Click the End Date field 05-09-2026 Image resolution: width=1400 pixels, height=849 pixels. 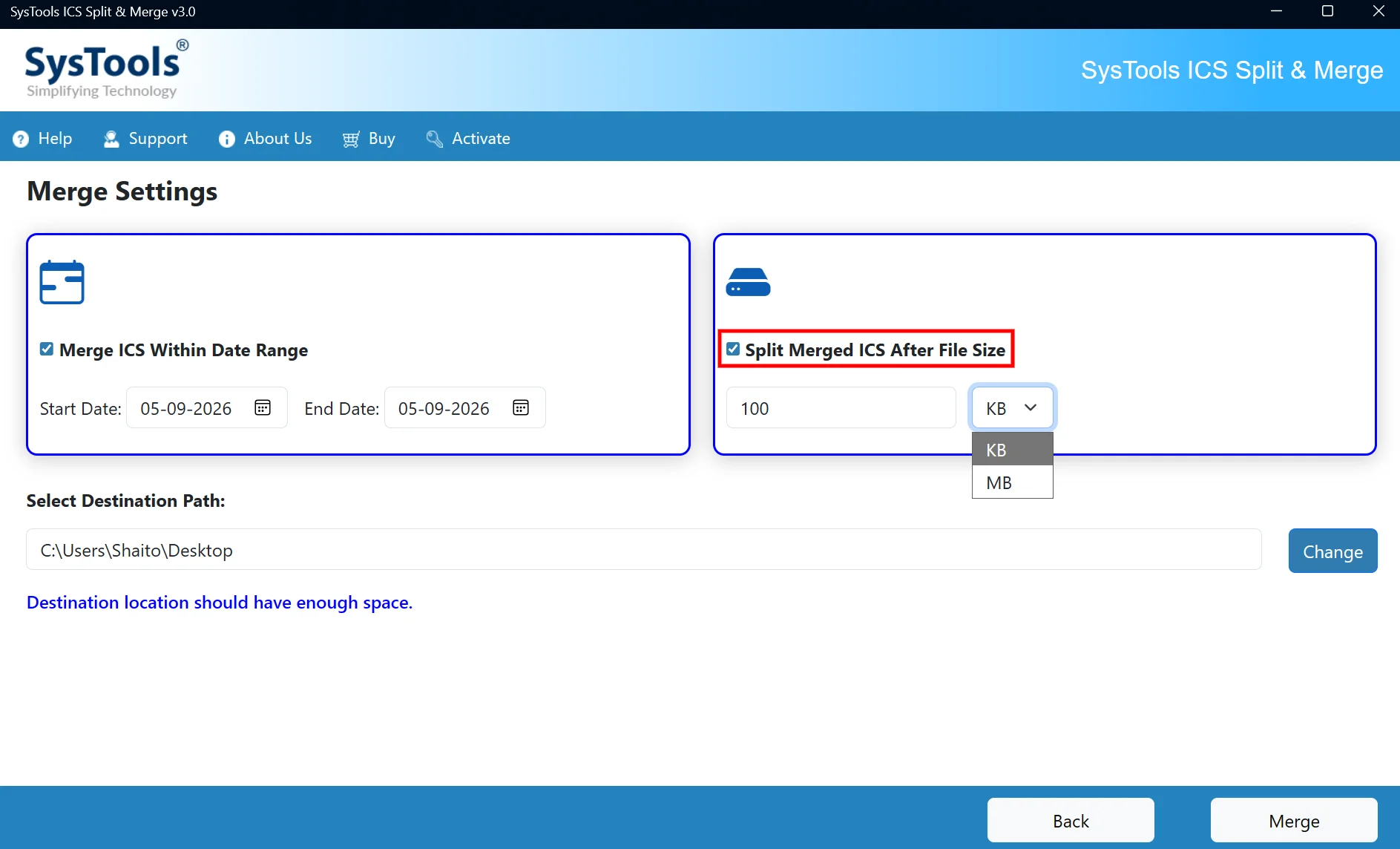coord(464,407)
